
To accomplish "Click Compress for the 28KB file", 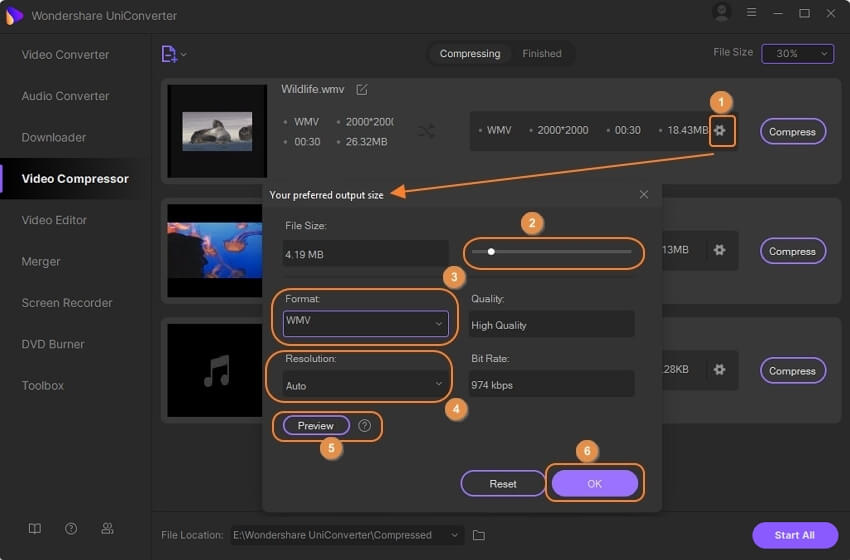I will (793, 371).
